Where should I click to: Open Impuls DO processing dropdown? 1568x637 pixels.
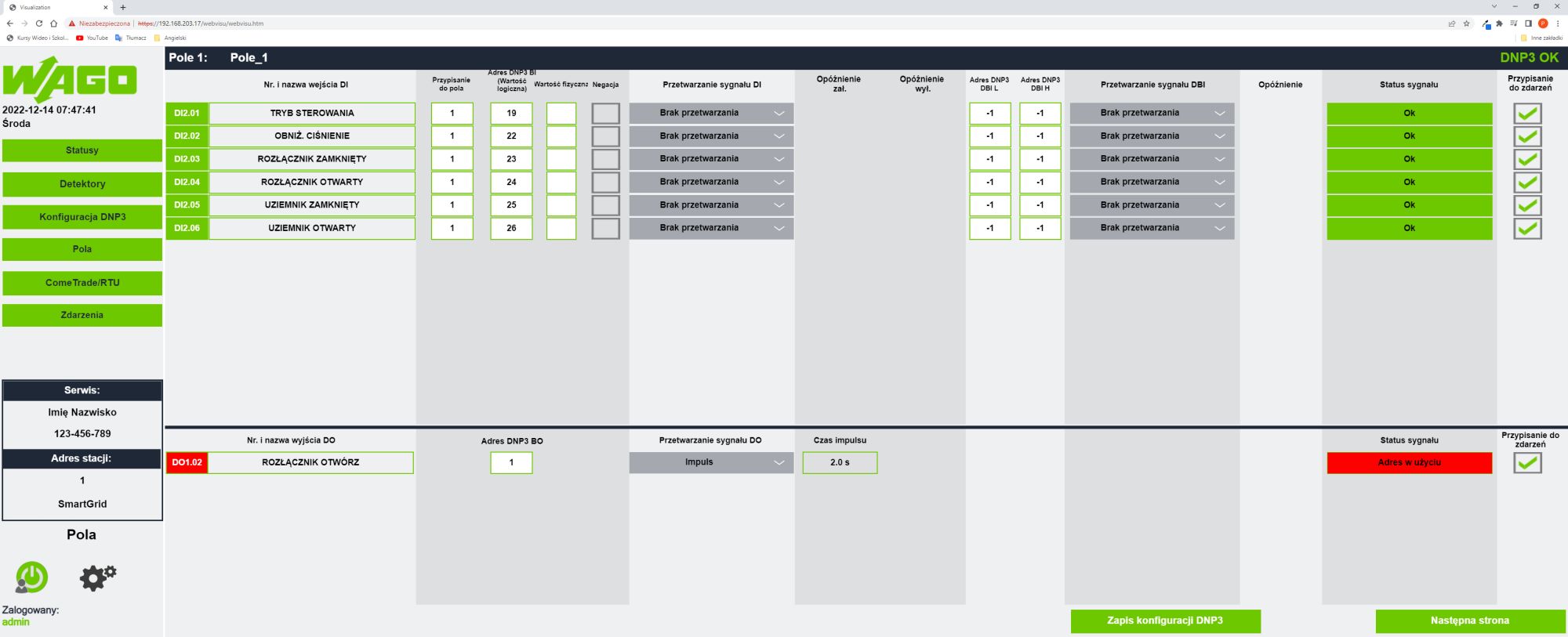tap(711, 462)
